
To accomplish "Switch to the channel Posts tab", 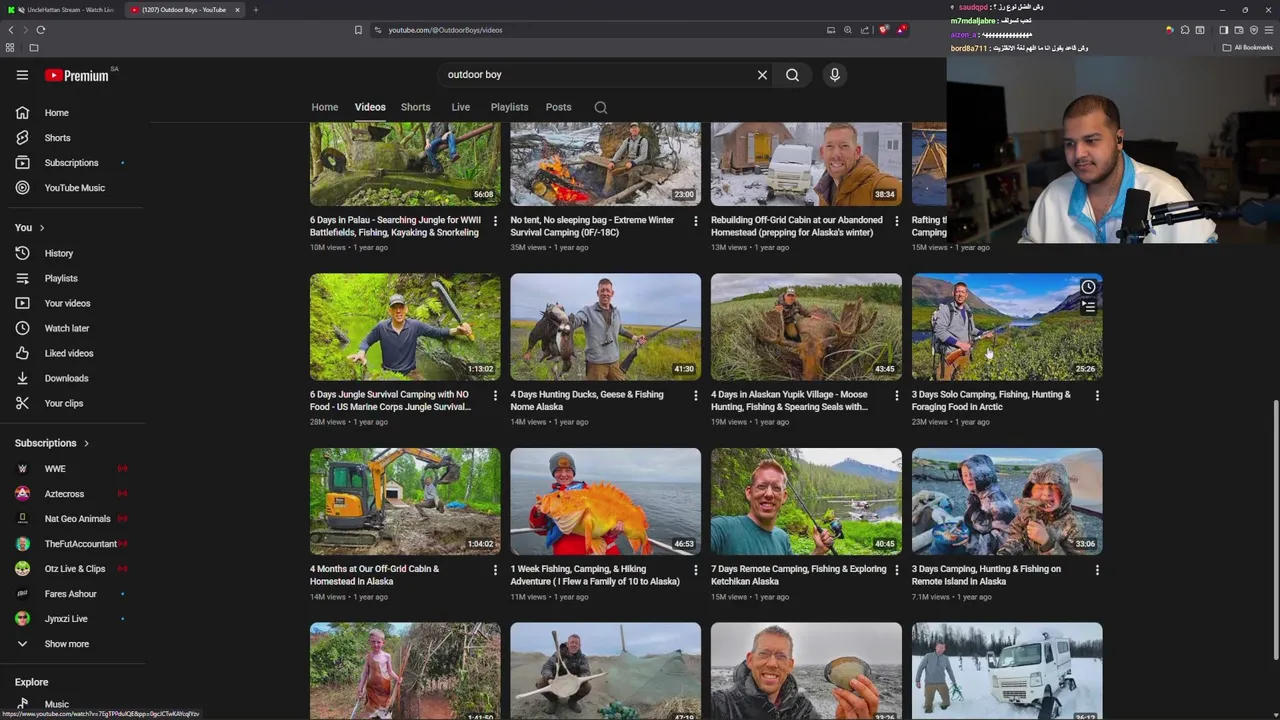I will point(559,107).
